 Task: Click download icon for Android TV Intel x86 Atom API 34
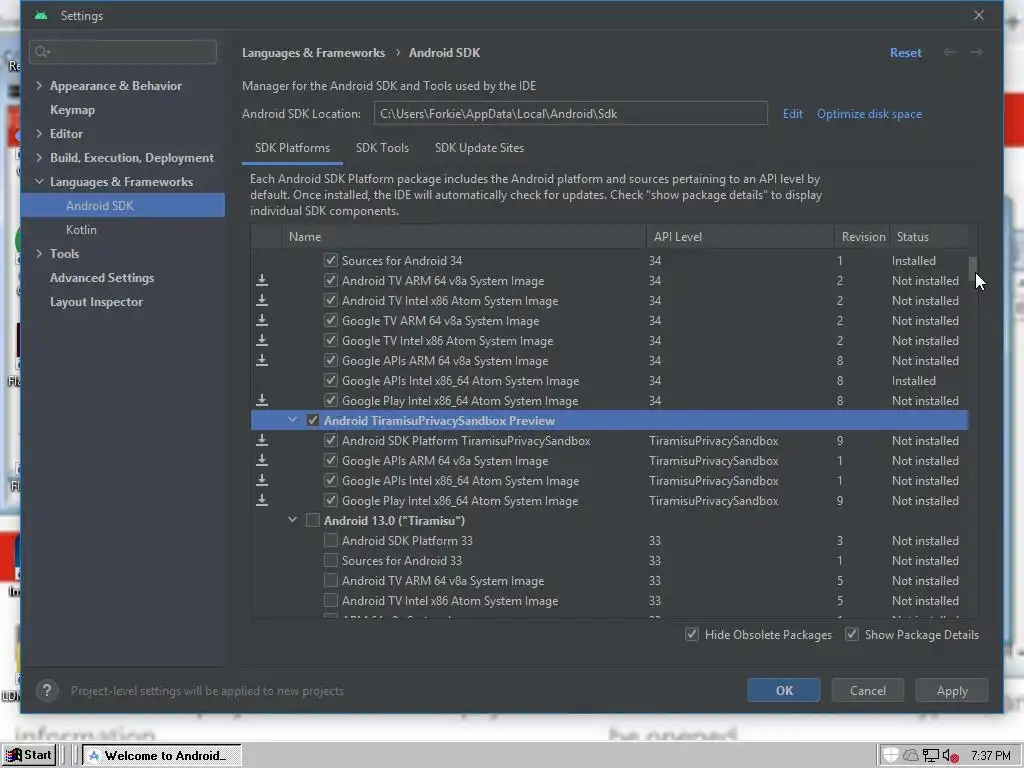click(x=262, y=300)
